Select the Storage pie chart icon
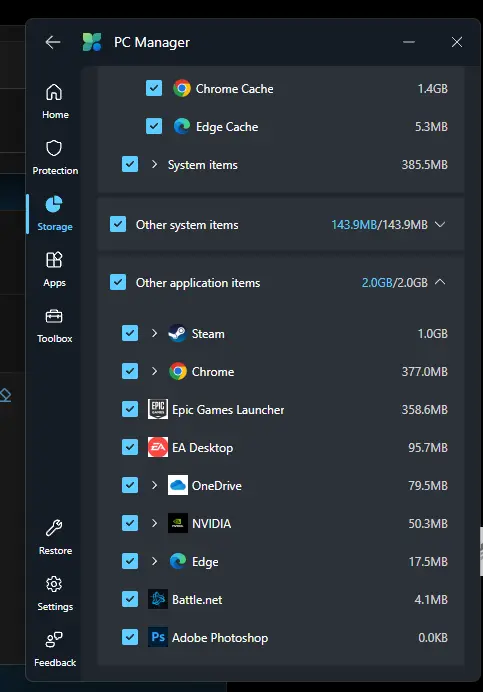Viewport: 483px width, 692px height. click(54, 204)
